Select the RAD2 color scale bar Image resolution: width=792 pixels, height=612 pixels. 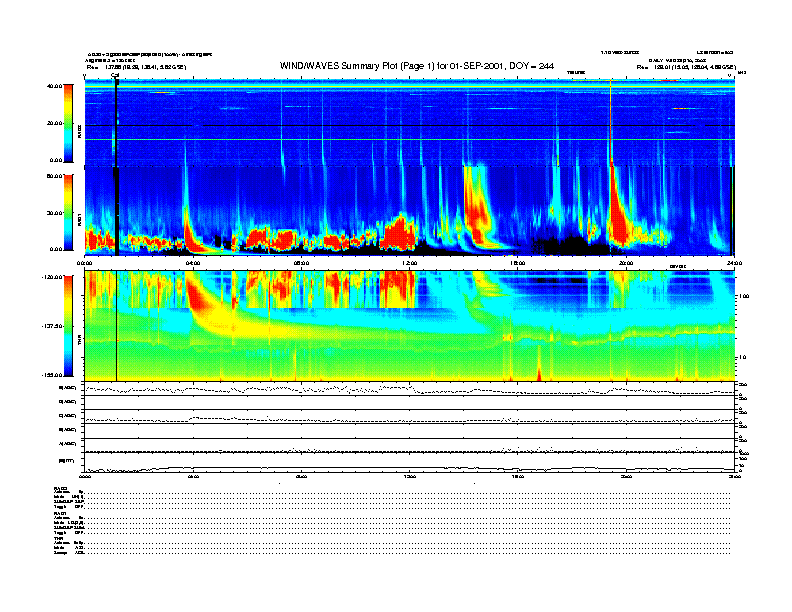[x=68, y=123]
